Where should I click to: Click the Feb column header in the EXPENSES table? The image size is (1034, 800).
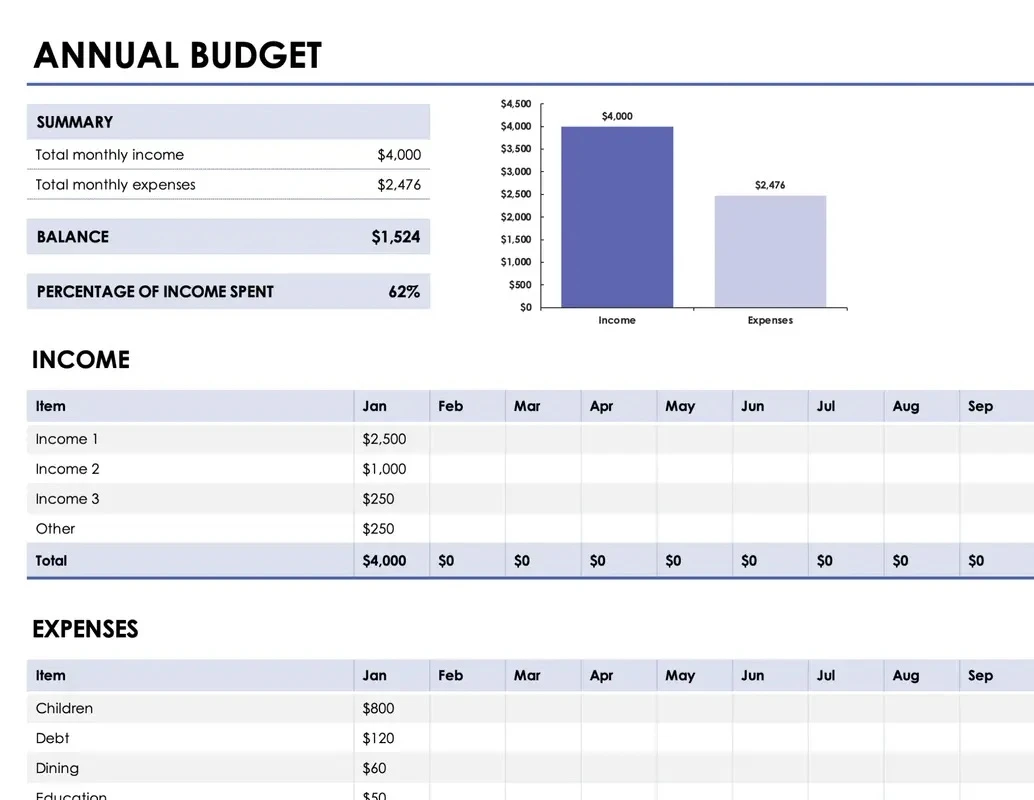pyautogui.click(x=450, y=675)
